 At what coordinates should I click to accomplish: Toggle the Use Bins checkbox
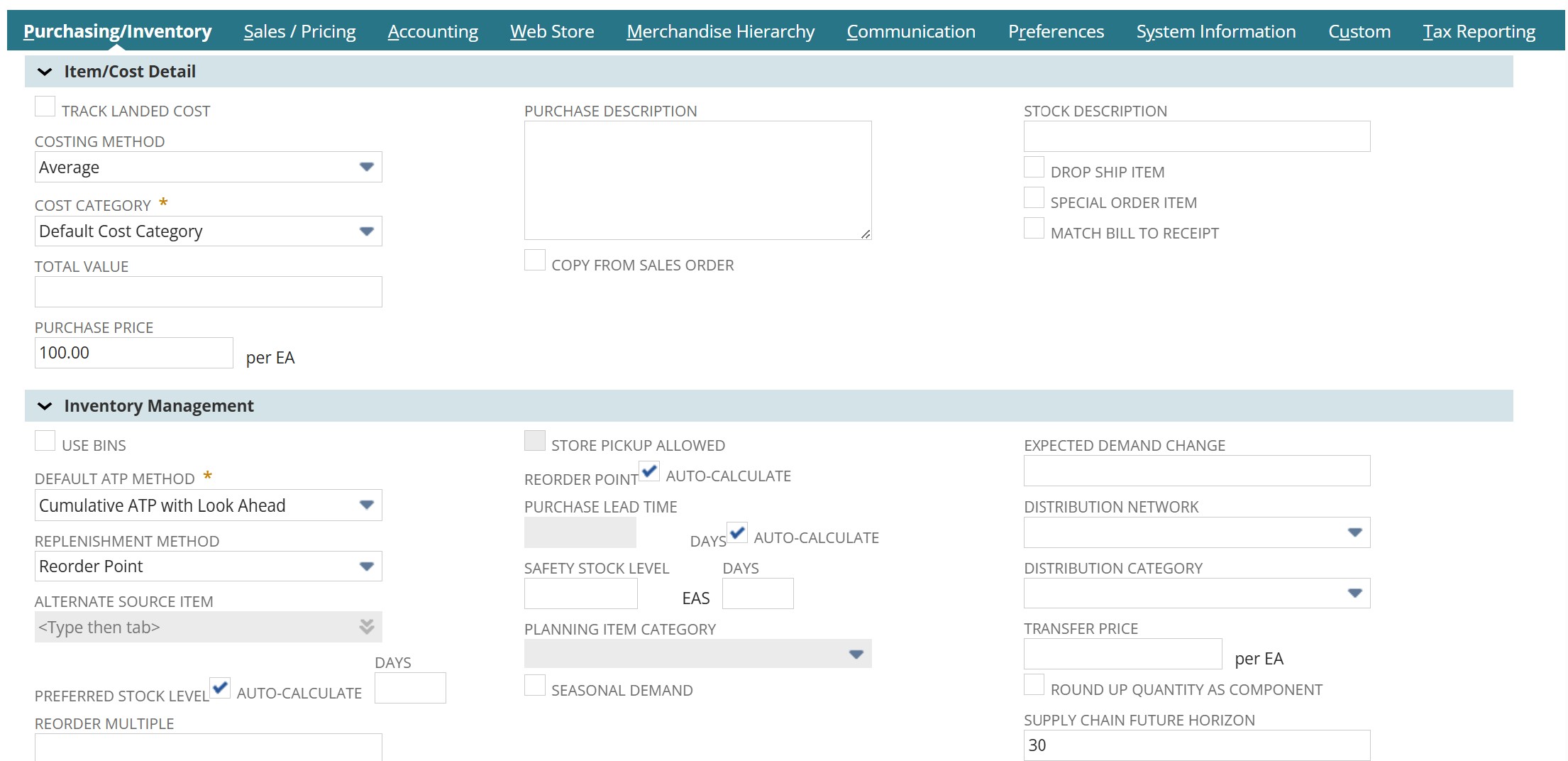(x=45, y=442)
